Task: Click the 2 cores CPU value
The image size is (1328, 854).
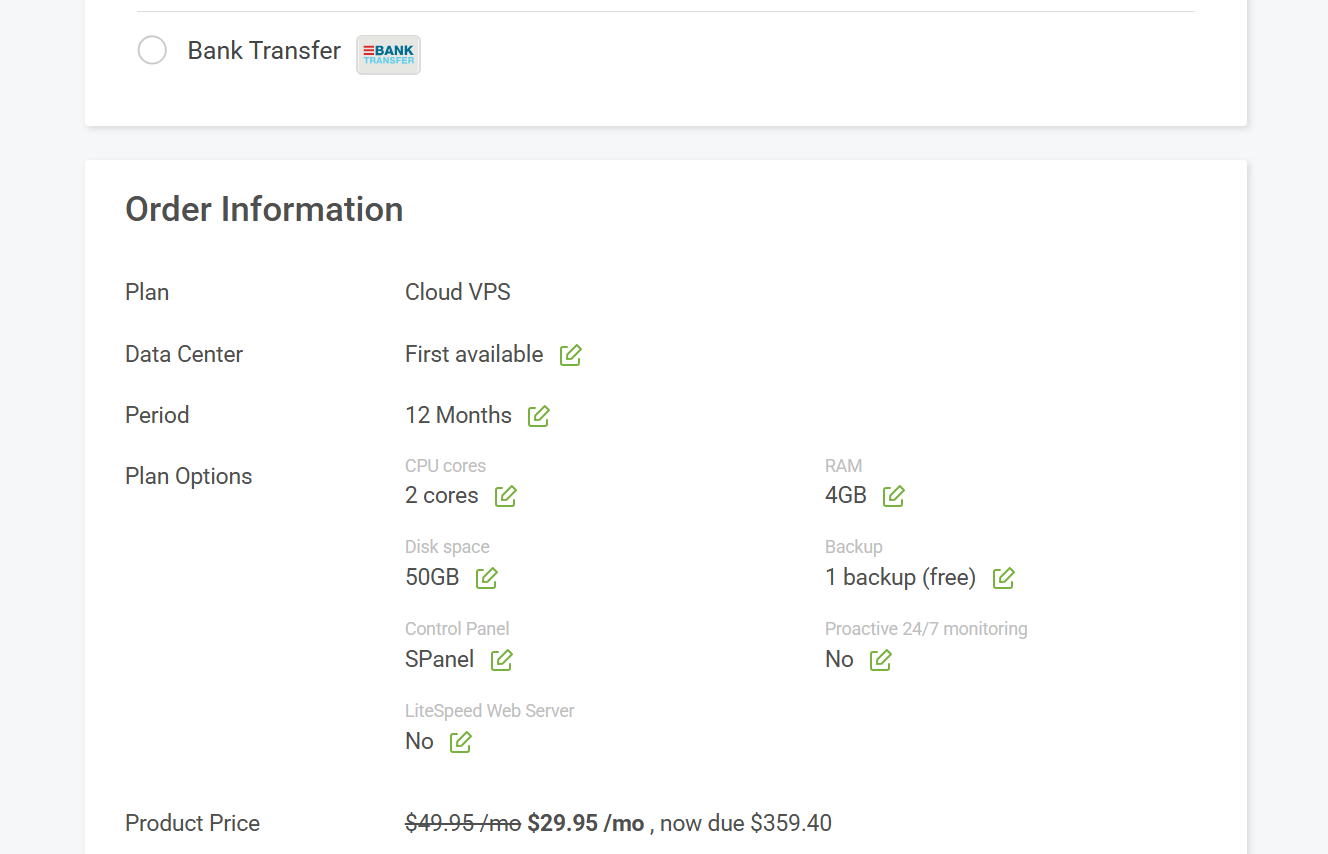Action: click(x=441, y=495)
